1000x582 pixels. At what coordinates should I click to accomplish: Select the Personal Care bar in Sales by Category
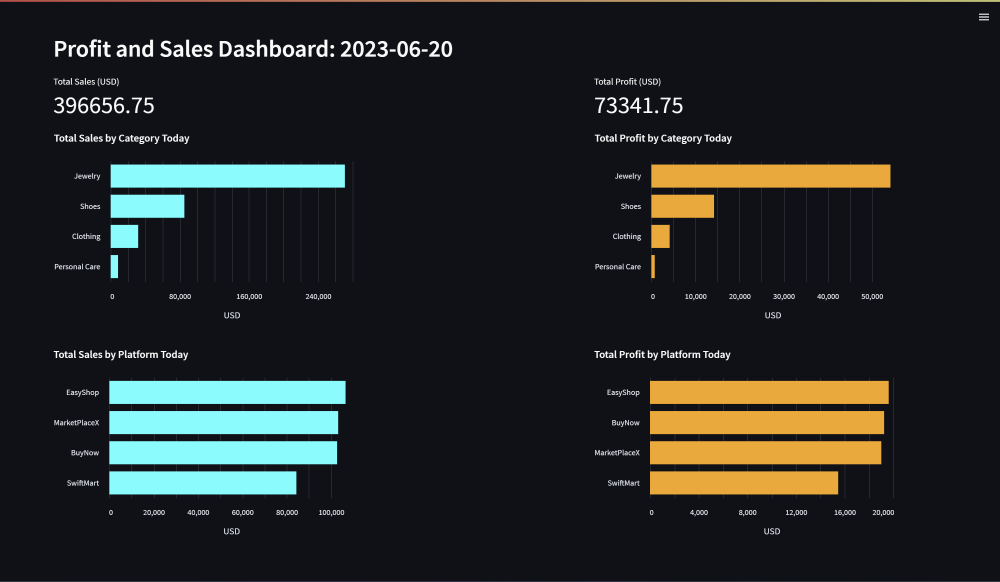(114, 267)
